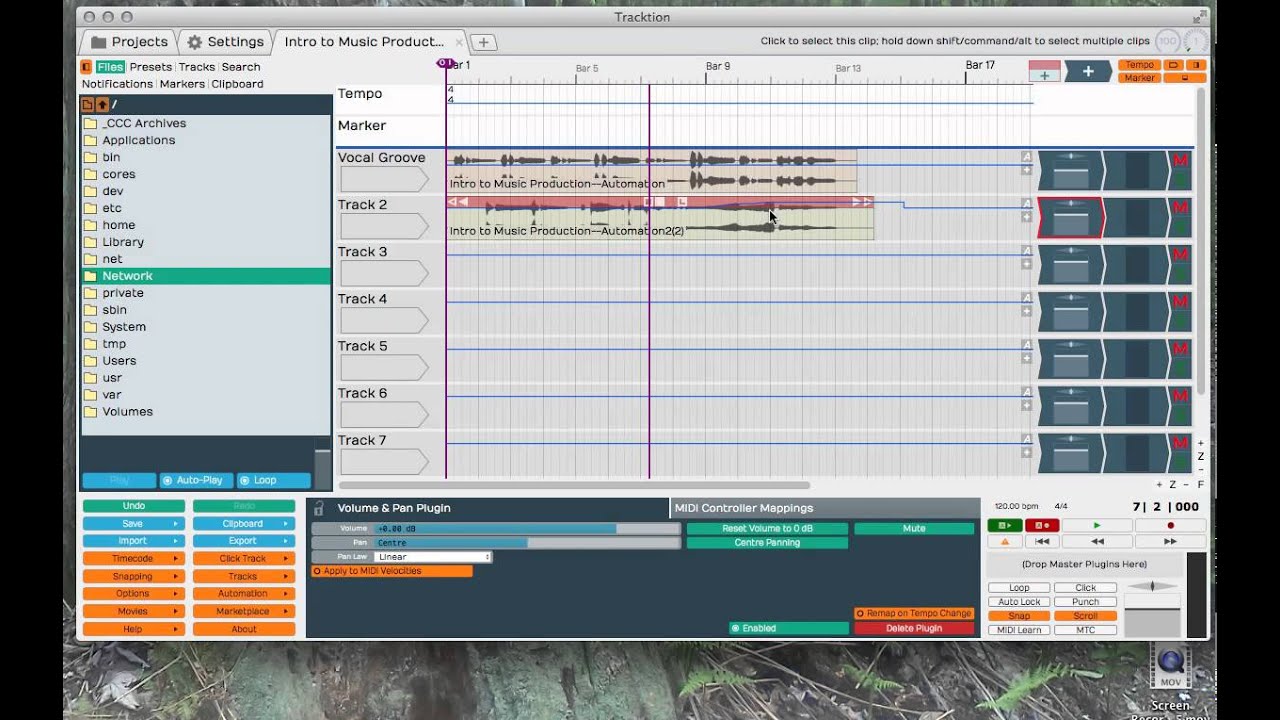Open the Markers browser tab
This screenshot has width=1280, height=720.
(182, 84)
